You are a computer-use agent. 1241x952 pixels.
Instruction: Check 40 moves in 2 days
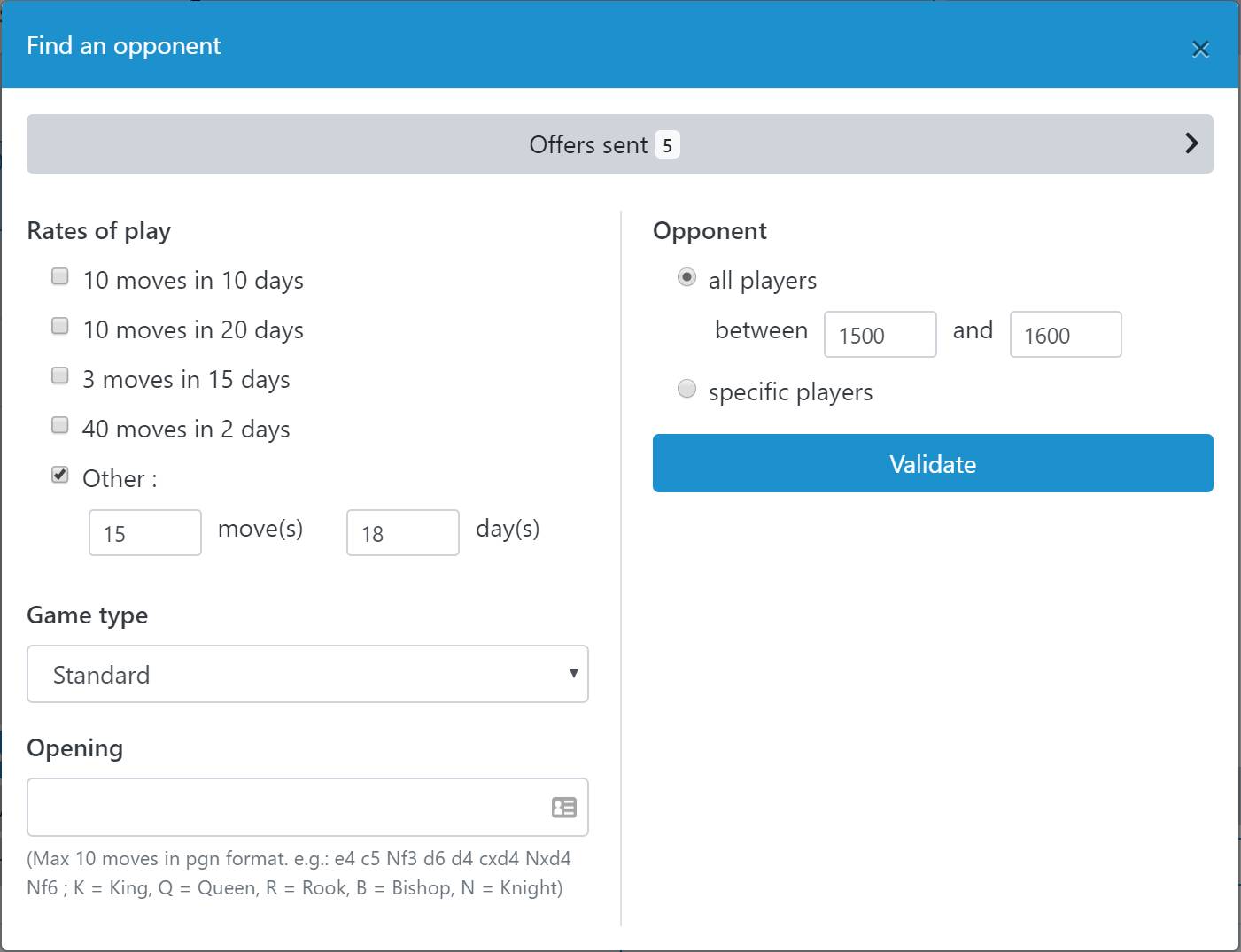click(60, 425)
